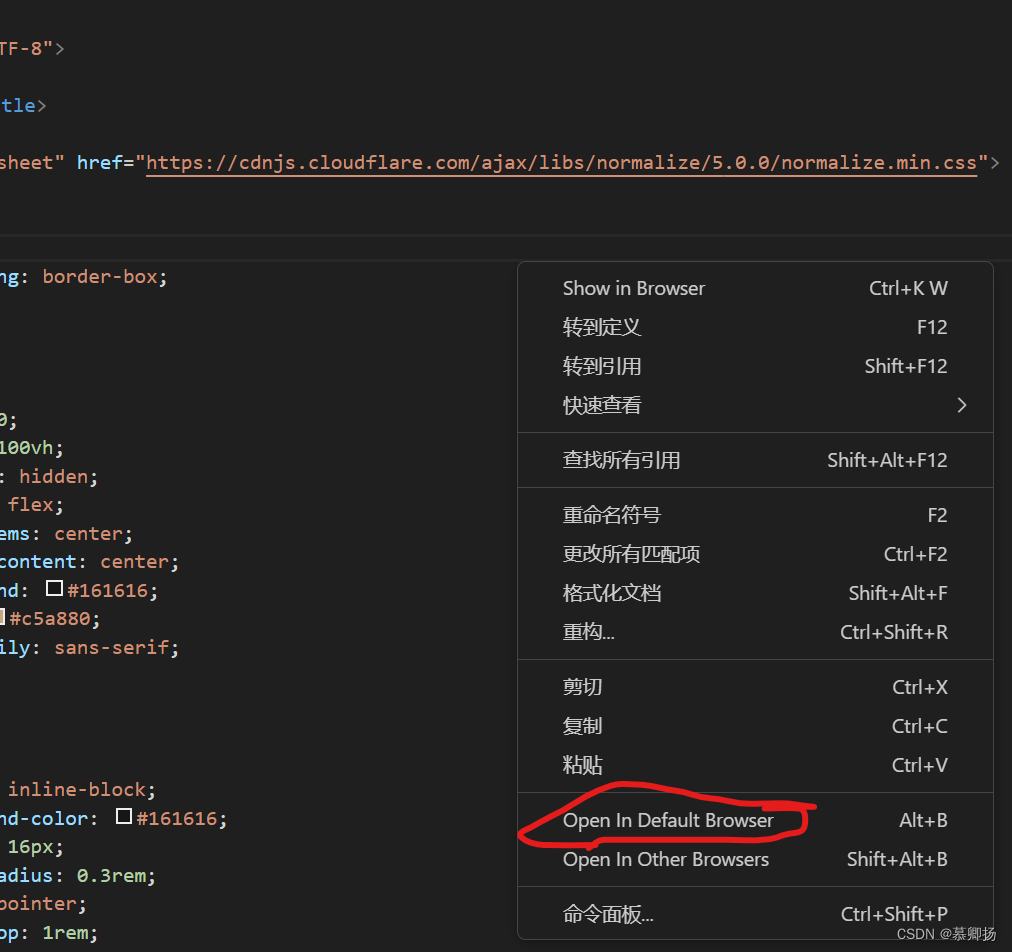Select 转到定义 (Go to Definition)

[755, 327]
